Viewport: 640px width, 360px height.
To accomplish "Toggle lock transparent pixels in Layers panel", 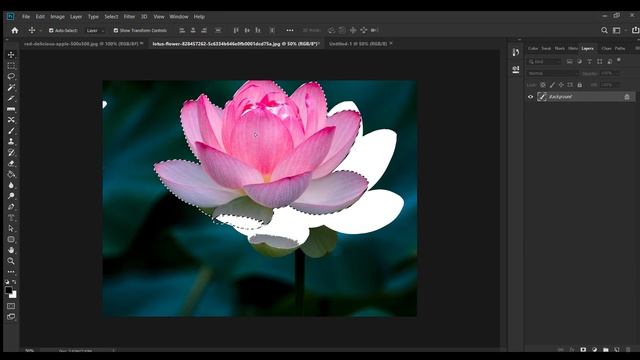I will coord(543,85).
